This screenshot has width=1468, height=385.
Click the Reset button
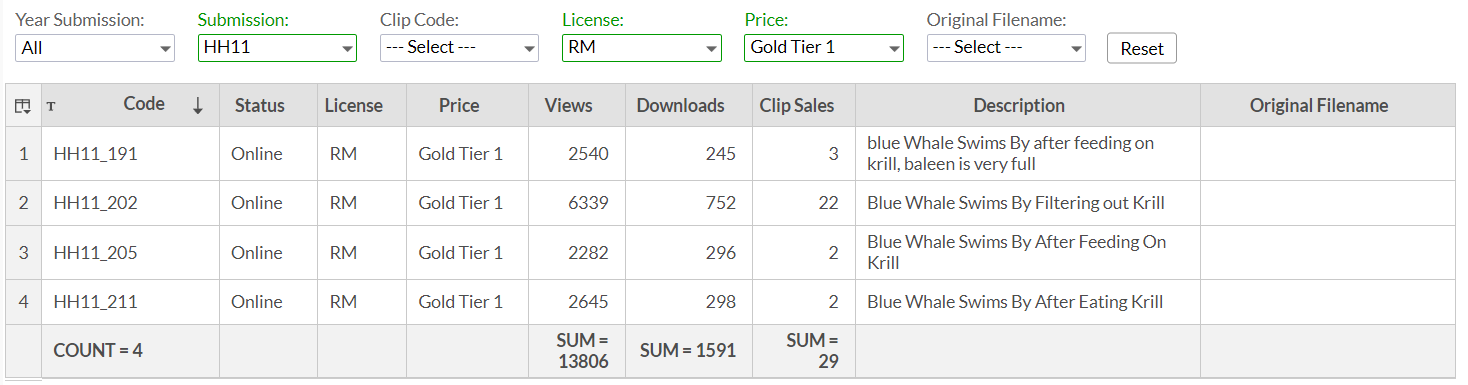[x=1142, y=48]
